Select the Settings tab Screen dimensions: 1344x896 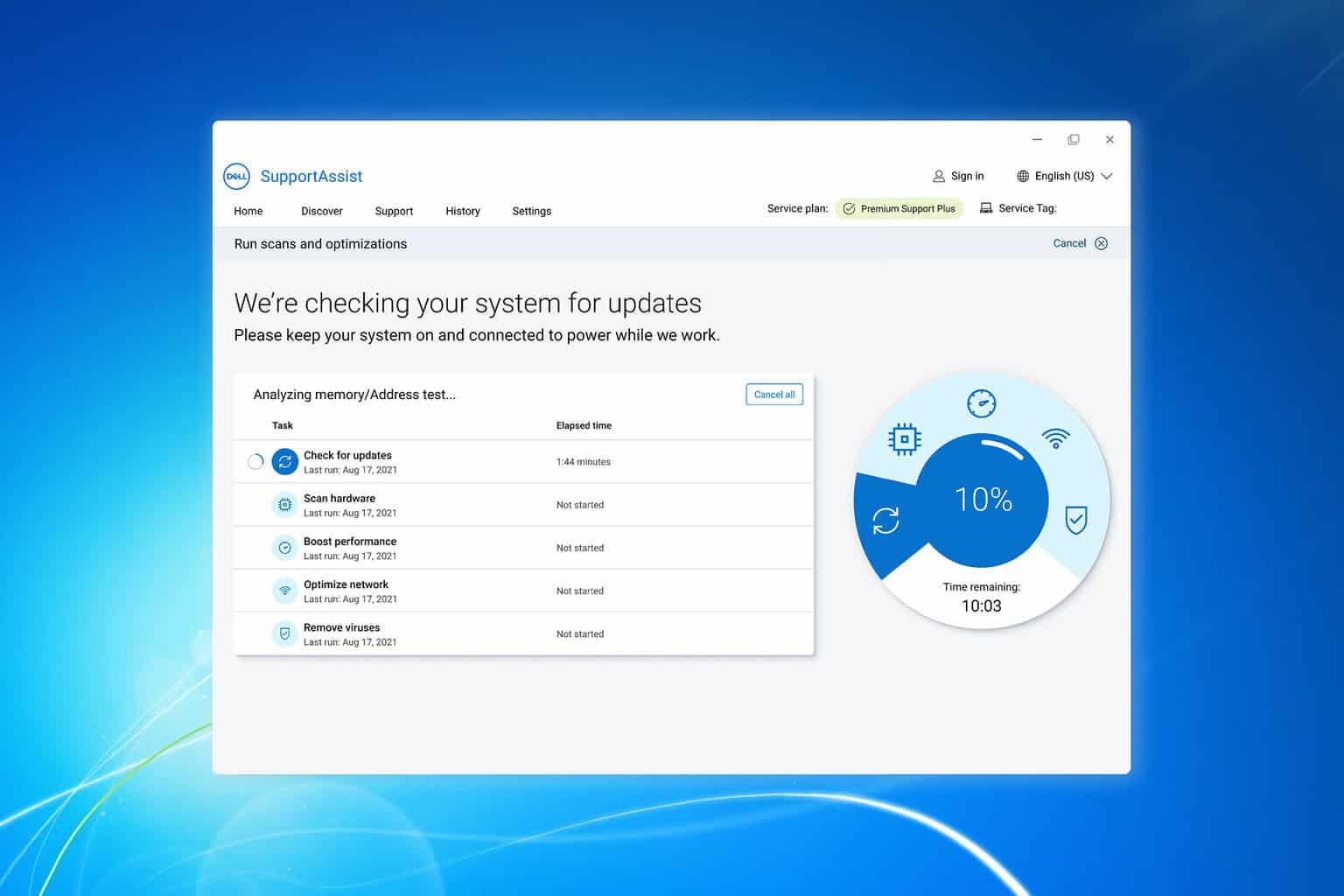[532, 211]
